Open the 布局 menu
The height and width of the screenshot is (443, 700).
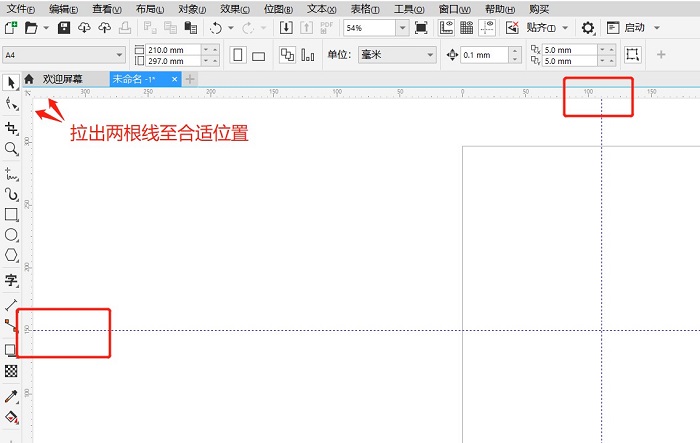pyautogui.click(x=150, y=9)
